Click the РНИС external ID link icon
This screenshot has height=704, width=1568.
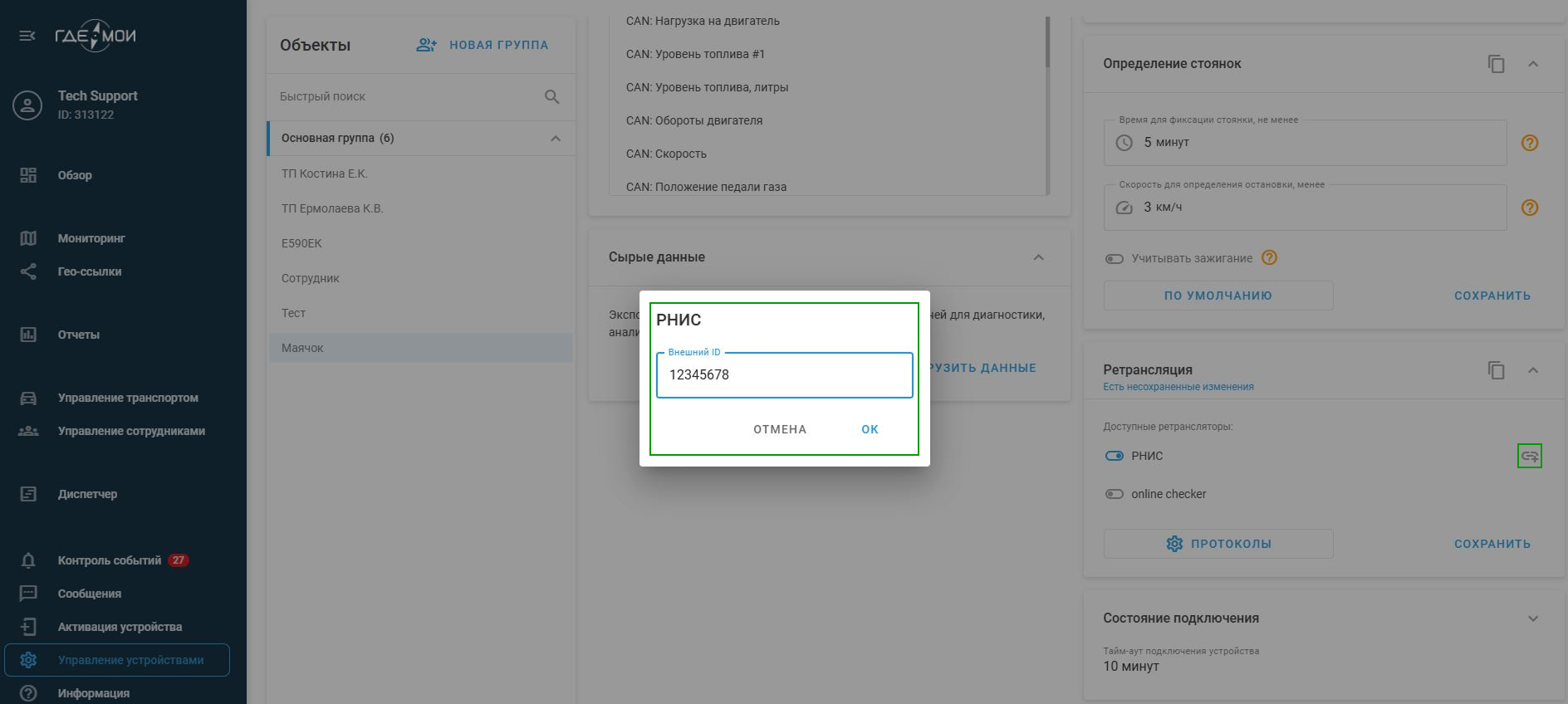(1529, 456)
